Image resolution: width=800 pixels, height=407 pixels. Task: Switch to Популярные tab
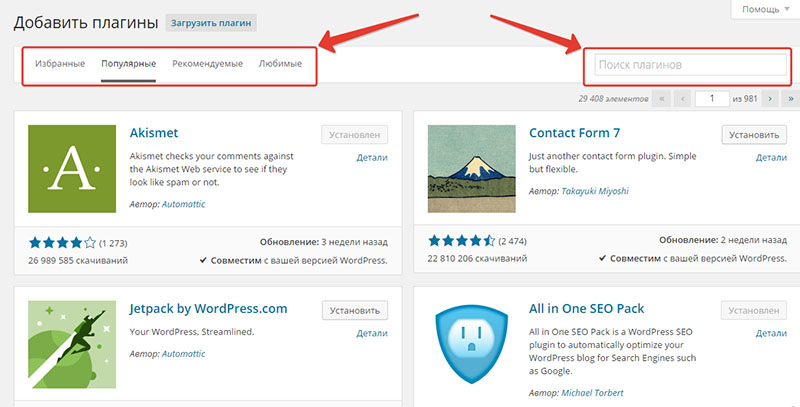pos(128,64)
